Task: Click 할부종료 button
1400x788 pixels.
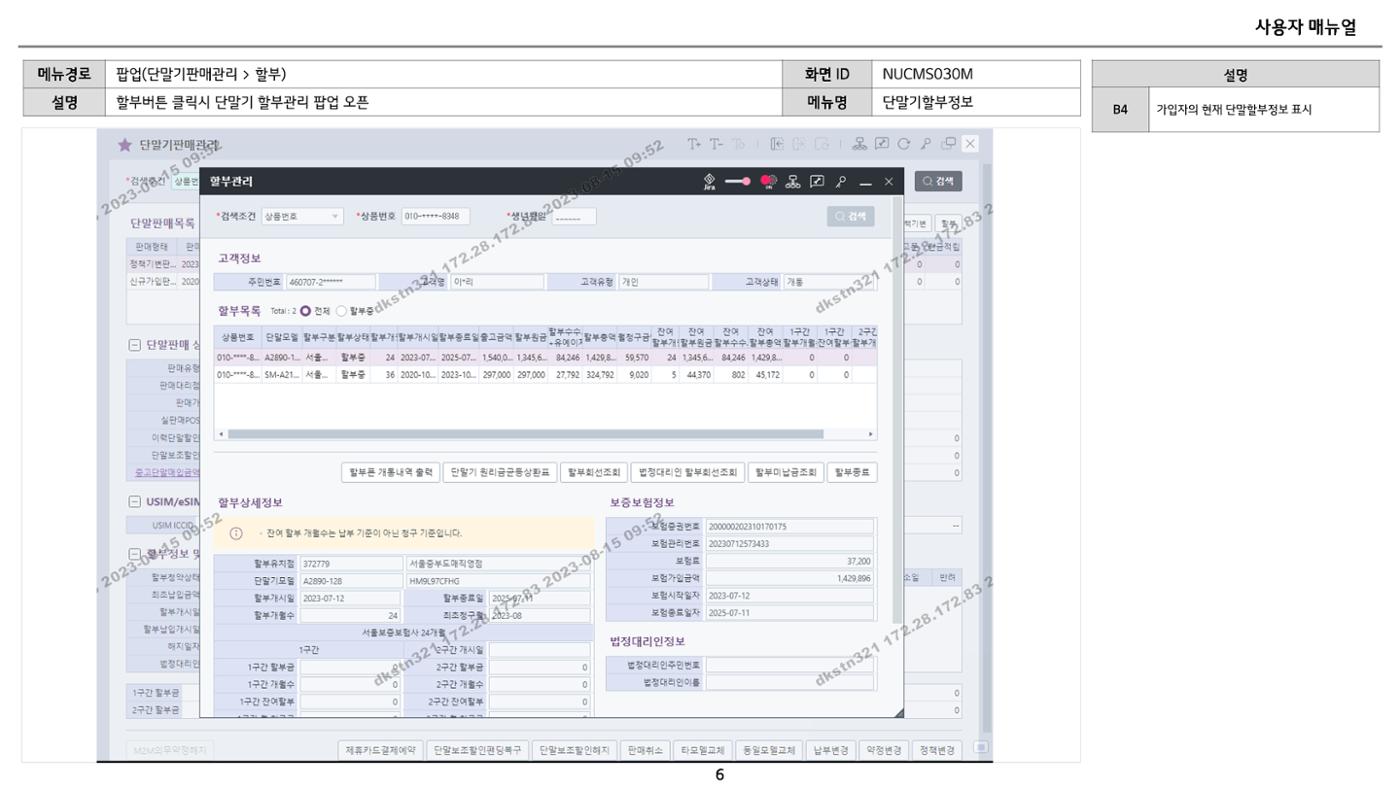Action: pos(852,473)
